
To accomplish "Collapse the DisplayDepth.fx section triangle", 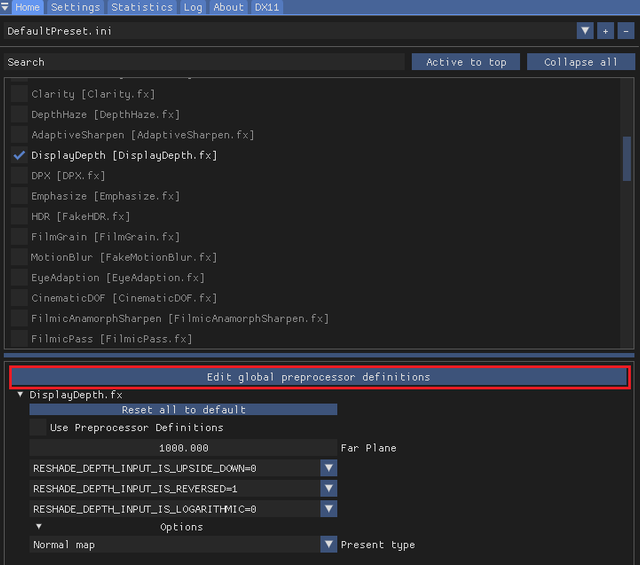I will [x=21, y=395].
